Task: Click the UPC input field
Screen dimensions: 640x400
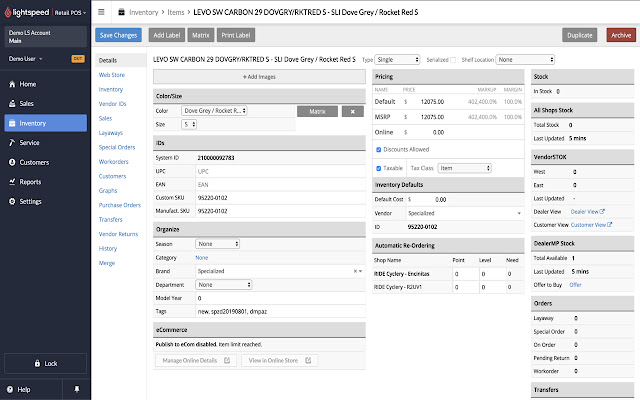Action: (280, 171)
